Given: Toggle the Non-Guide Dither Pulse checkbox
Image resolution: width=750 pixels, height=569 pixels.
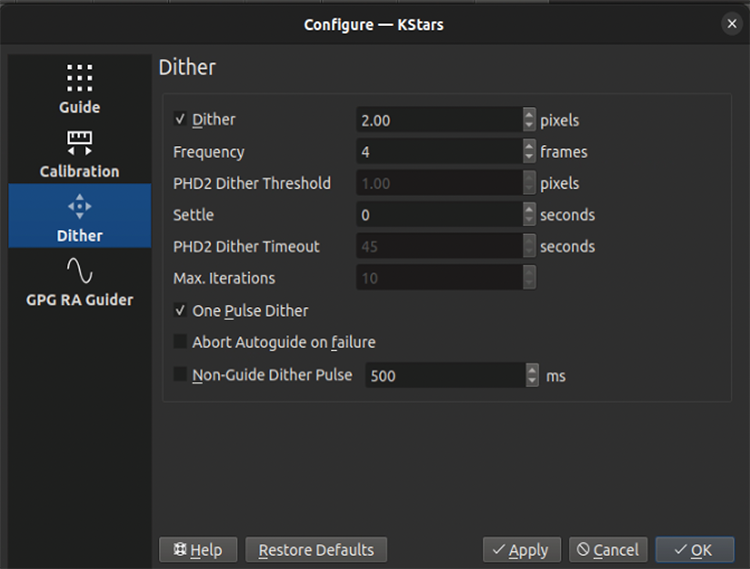Looking at the screenshot, I should click(181, 375).
